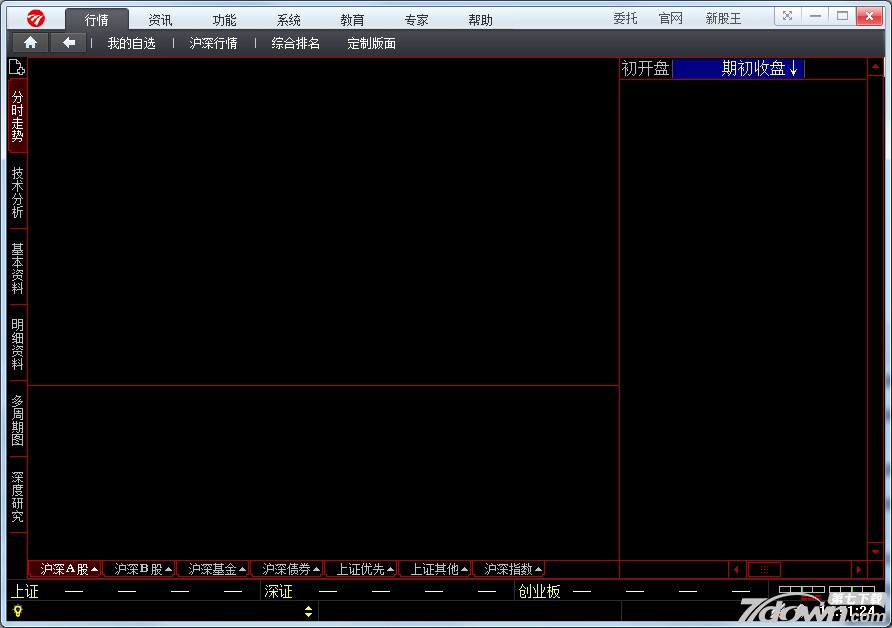Click the back arrow button
Screen dimensions: 892x628
[x=69, y=43]
